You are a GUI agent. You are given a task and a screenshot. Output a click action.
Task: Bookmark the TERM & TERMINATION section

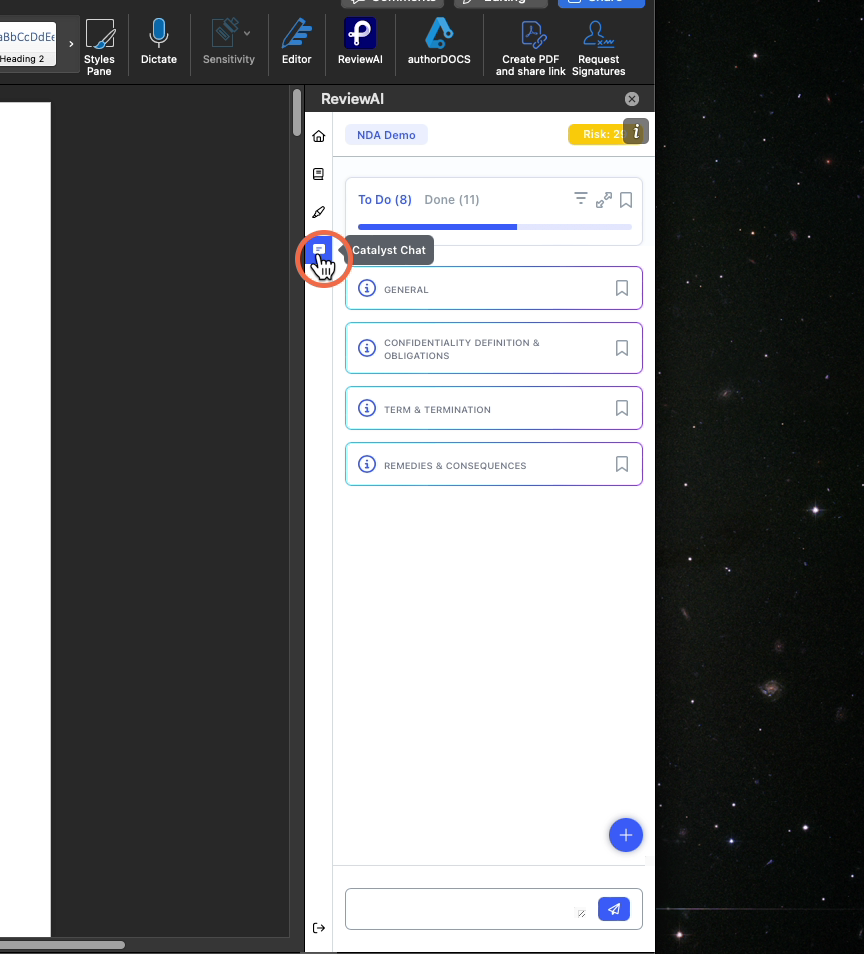coord(621,408)
